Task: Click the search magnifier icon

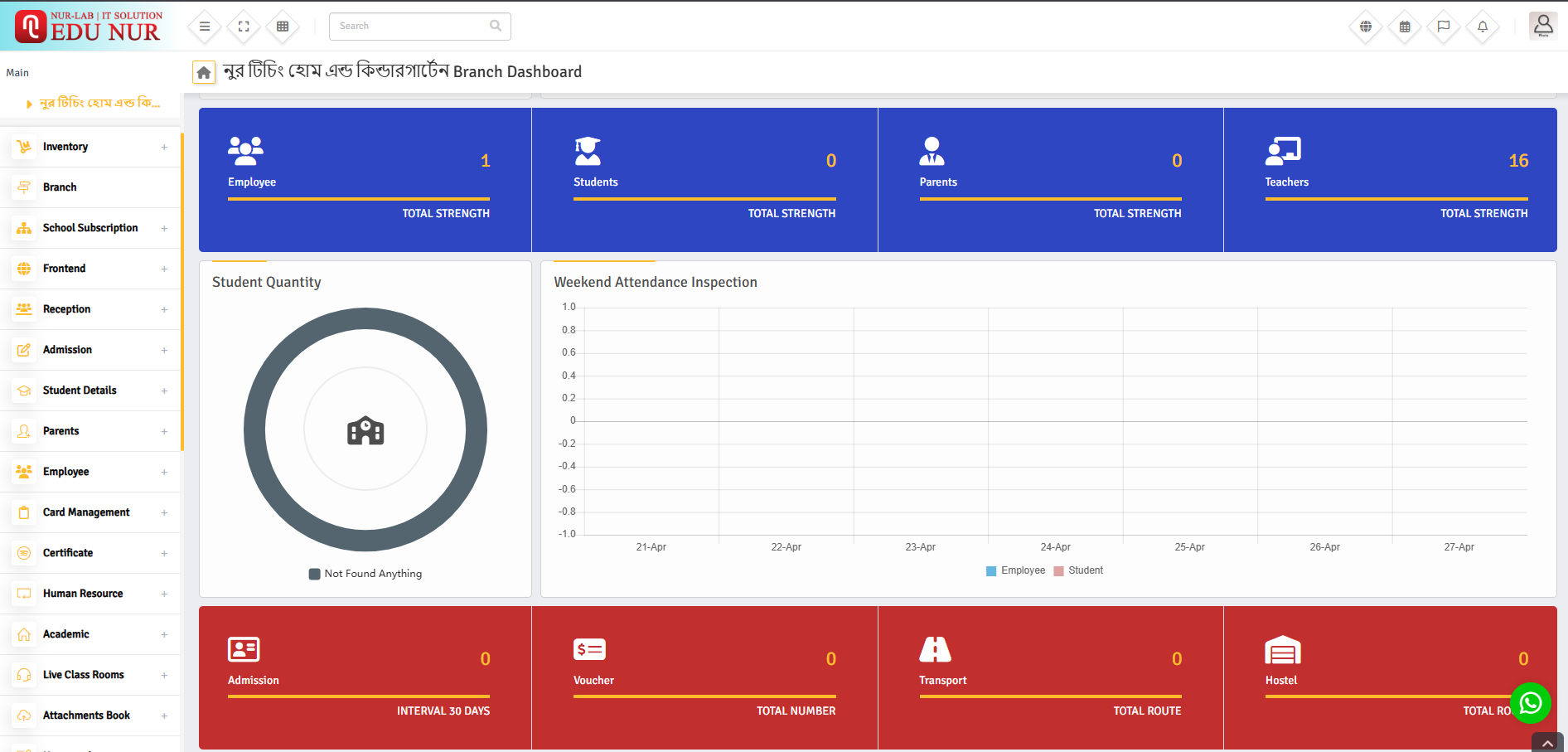Action: click(x=496, y=26)
